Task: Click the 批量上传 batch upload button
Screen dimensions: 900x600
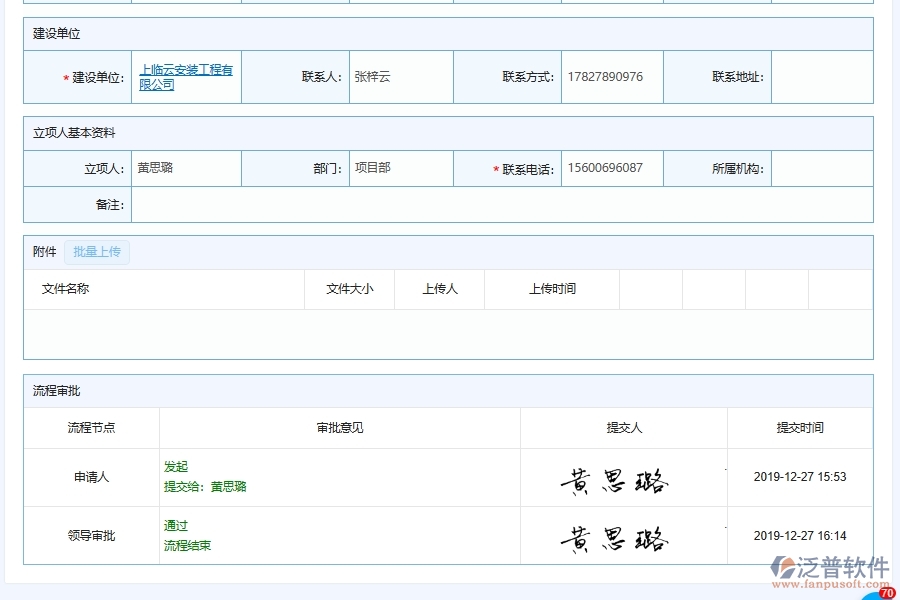Action: [97, 252]
